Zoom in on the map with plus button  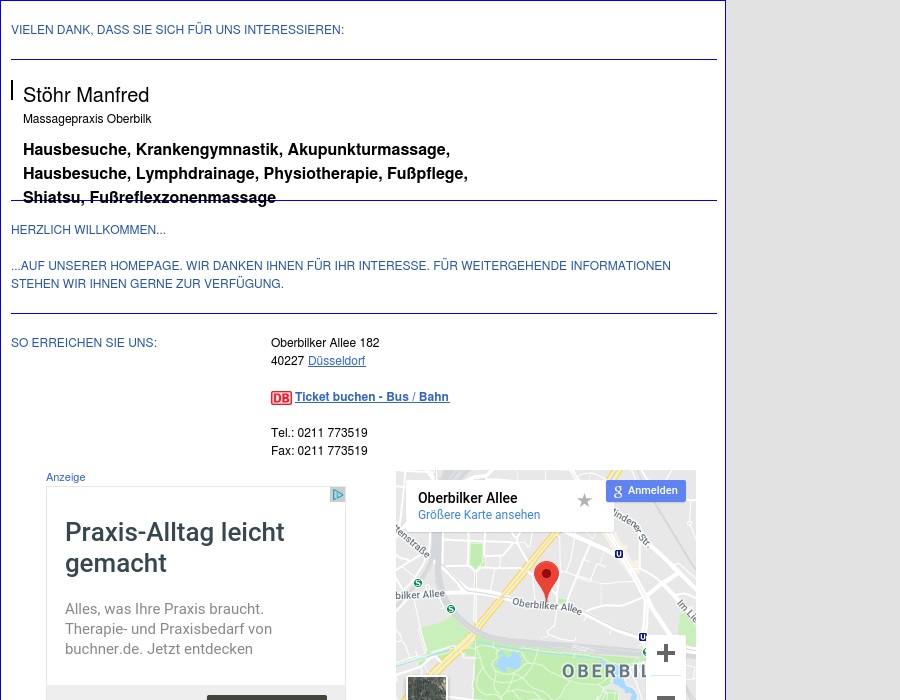click(666, 654)
